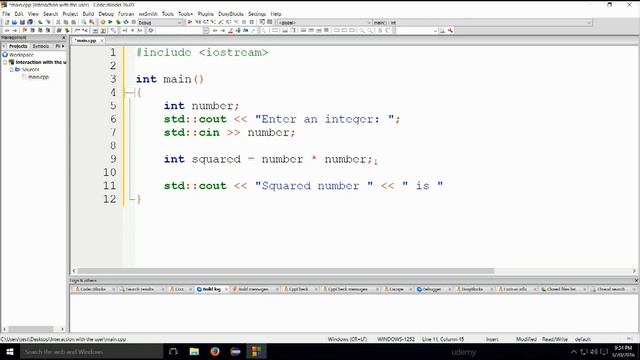
Task: Click the Find magnifier icon
Action: point(84,22)
